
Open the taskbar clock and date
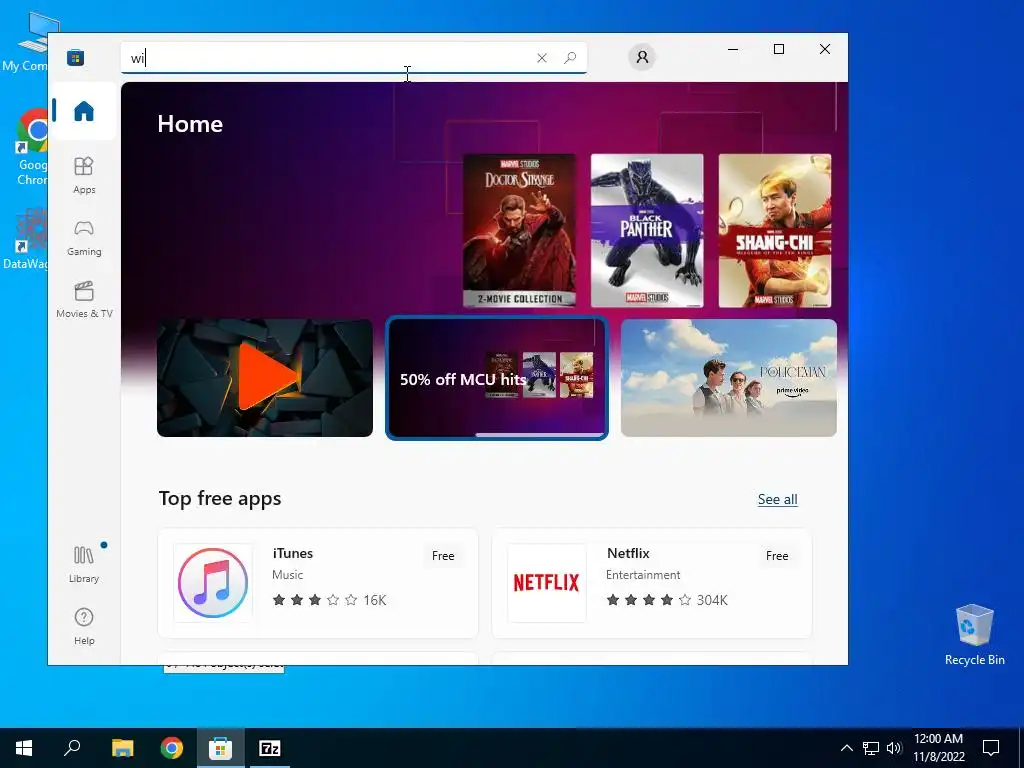click(x=938, y=748)
